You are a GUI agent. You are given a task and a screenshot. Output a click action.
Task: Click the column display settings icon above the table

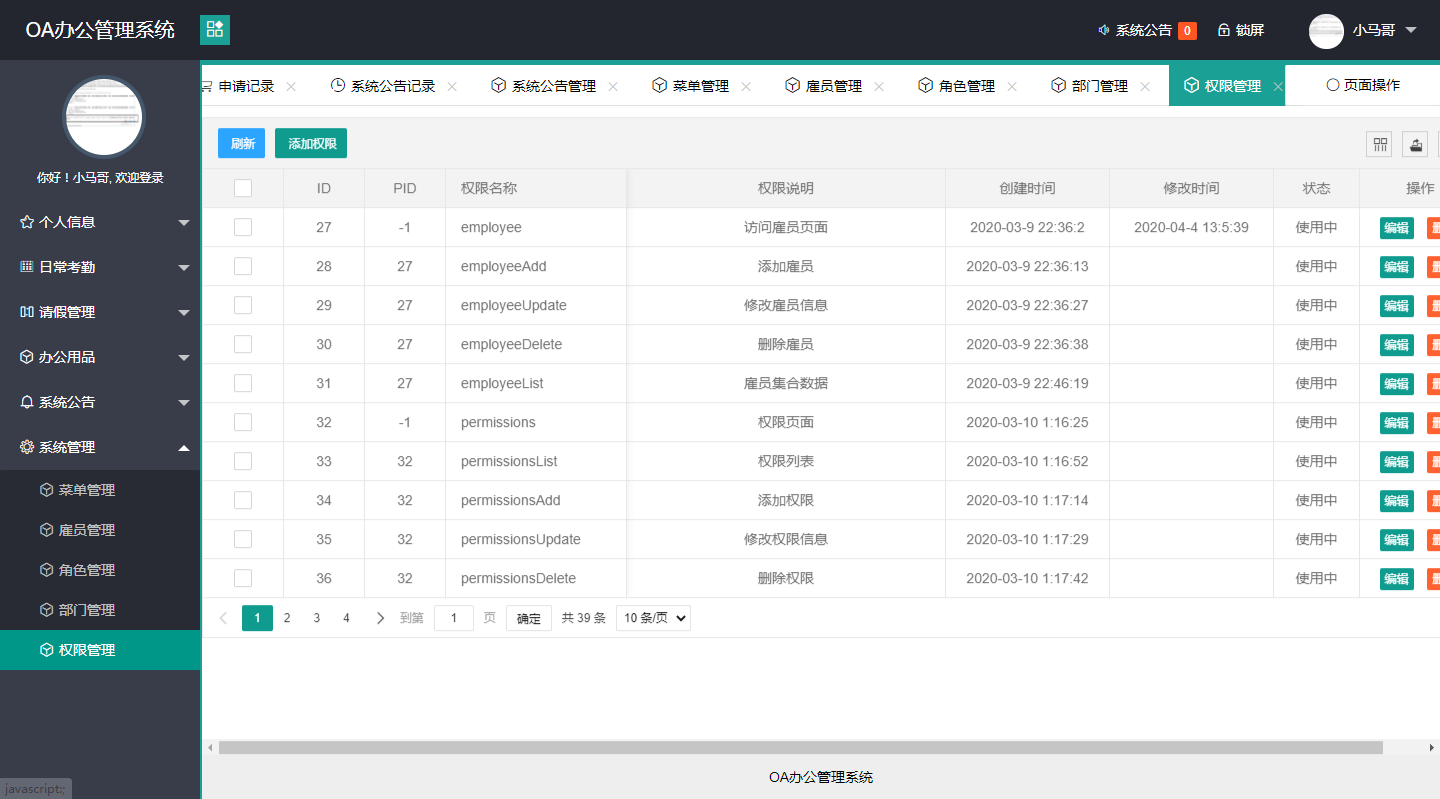(x=1379, y=144)
